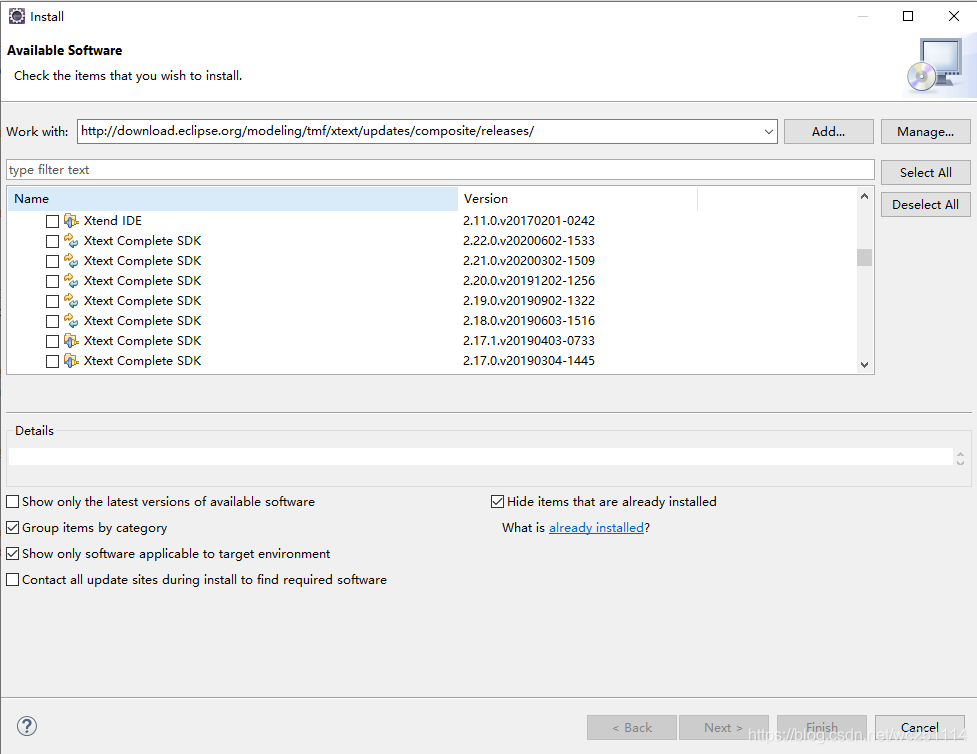977x754 pixels.
Task: Check Xtext Complete SDK 2.18.0.v20190603-1516 checkbox
Action: (x=52, y=321)
